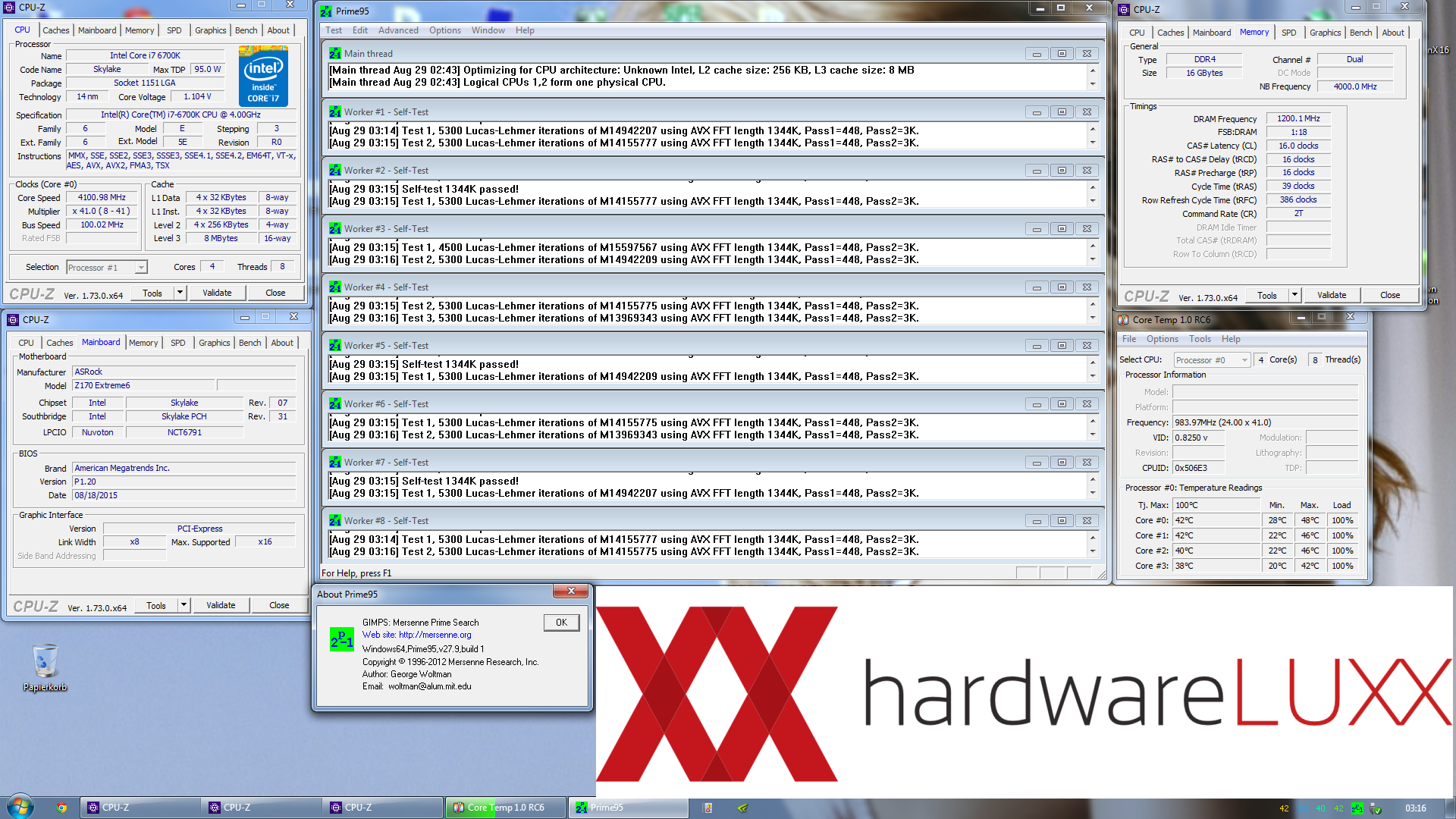
Task: Open the Tools dropdown arrow in CPU-Z CPU window
Action: coord(180,293)
